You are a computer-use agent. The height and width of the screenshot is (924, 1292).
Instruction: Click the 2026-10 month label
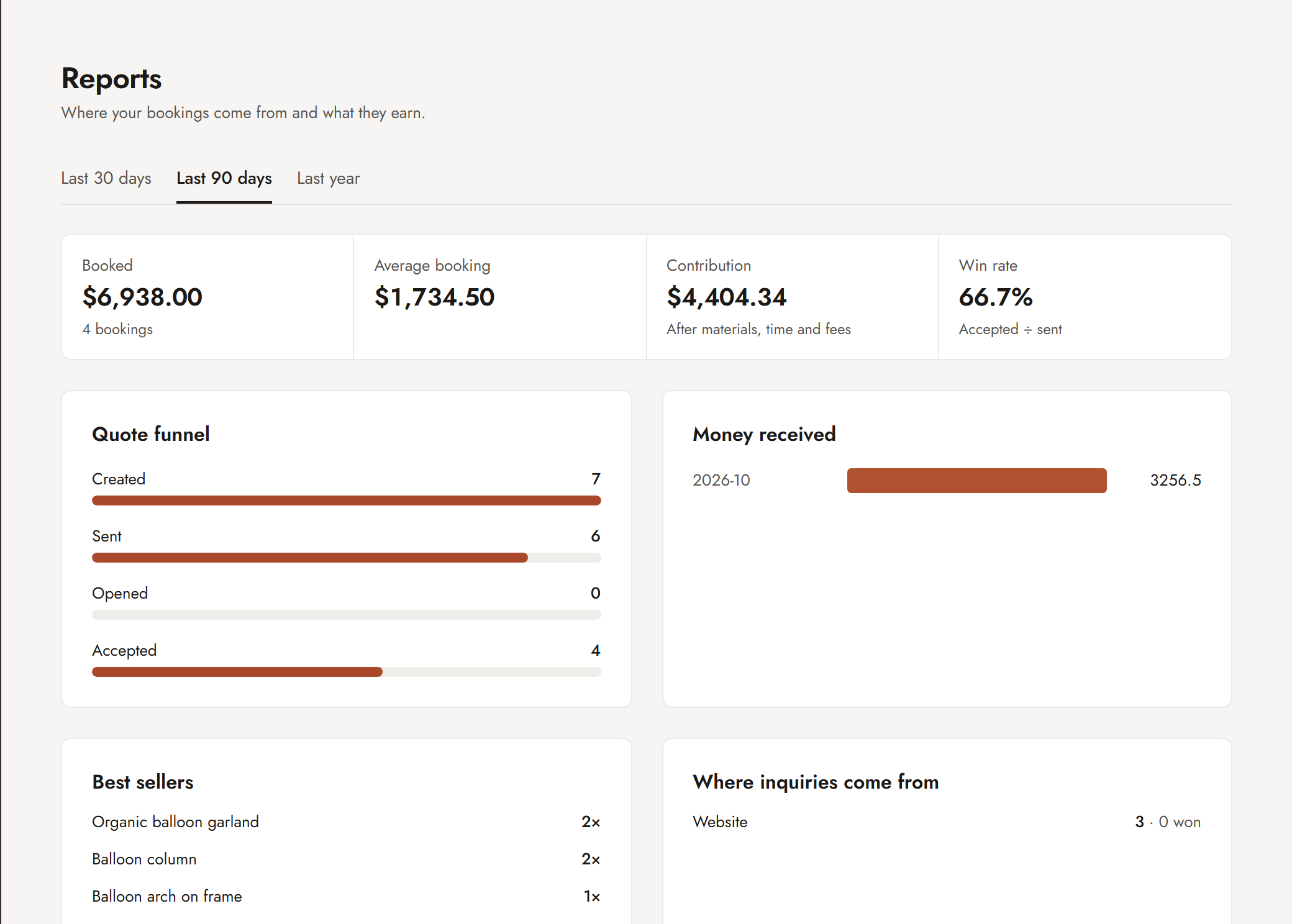click(x=721, y=480)
